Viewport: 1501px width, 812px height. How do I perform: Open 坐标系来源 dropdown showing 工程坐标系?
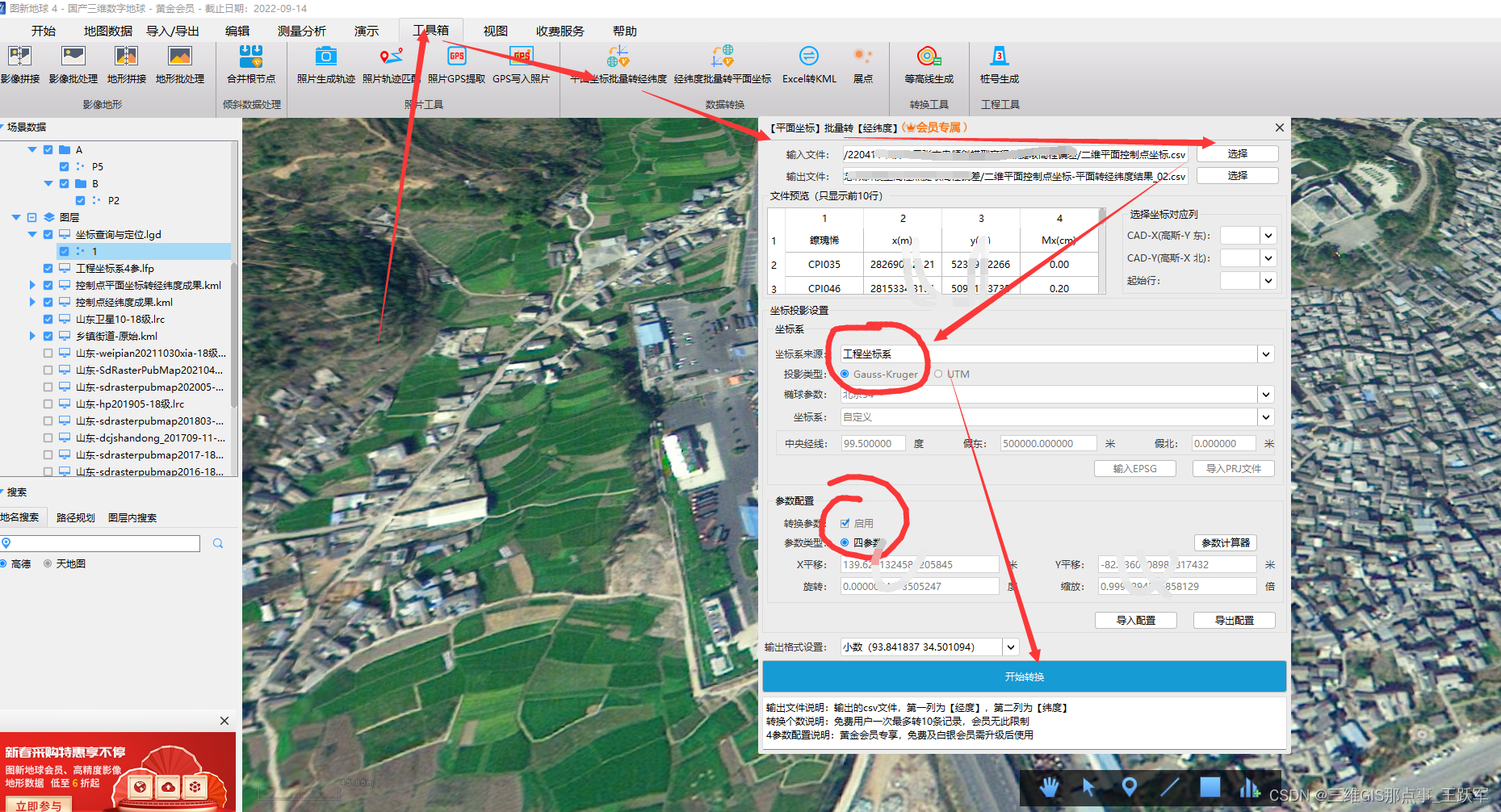pyautogui.click(x=1266, y=354)
